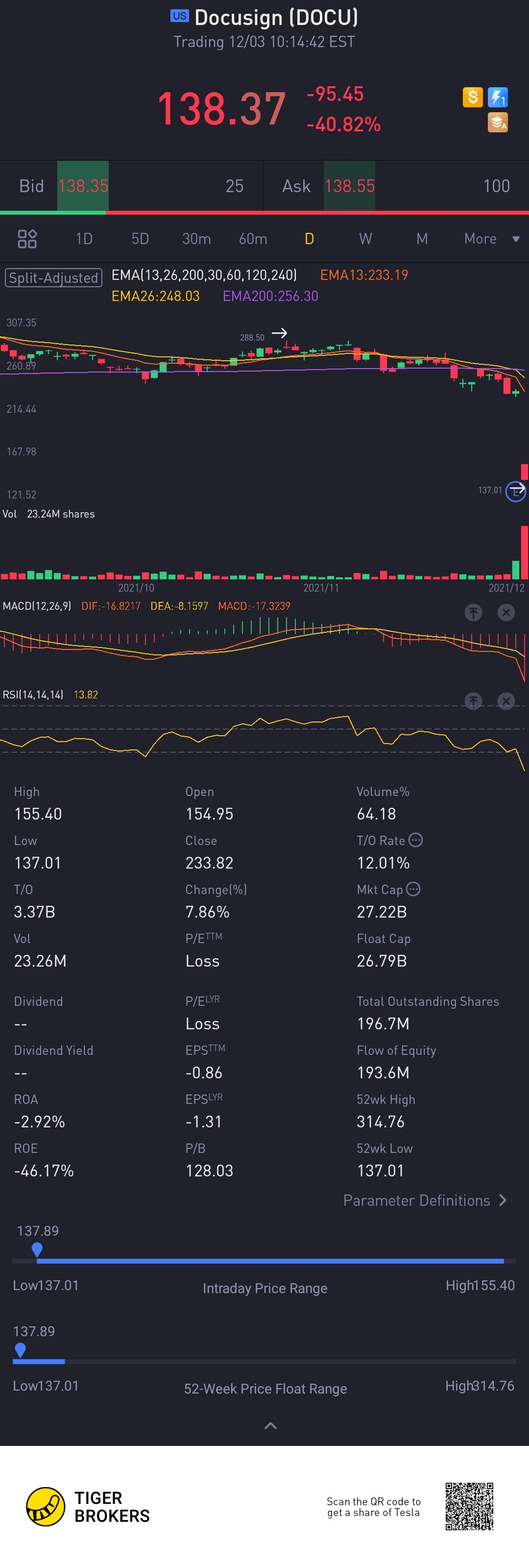The image size is (529, 1568).
Task: Switch chart to 1D timeframe
Action: click(84, 239)
